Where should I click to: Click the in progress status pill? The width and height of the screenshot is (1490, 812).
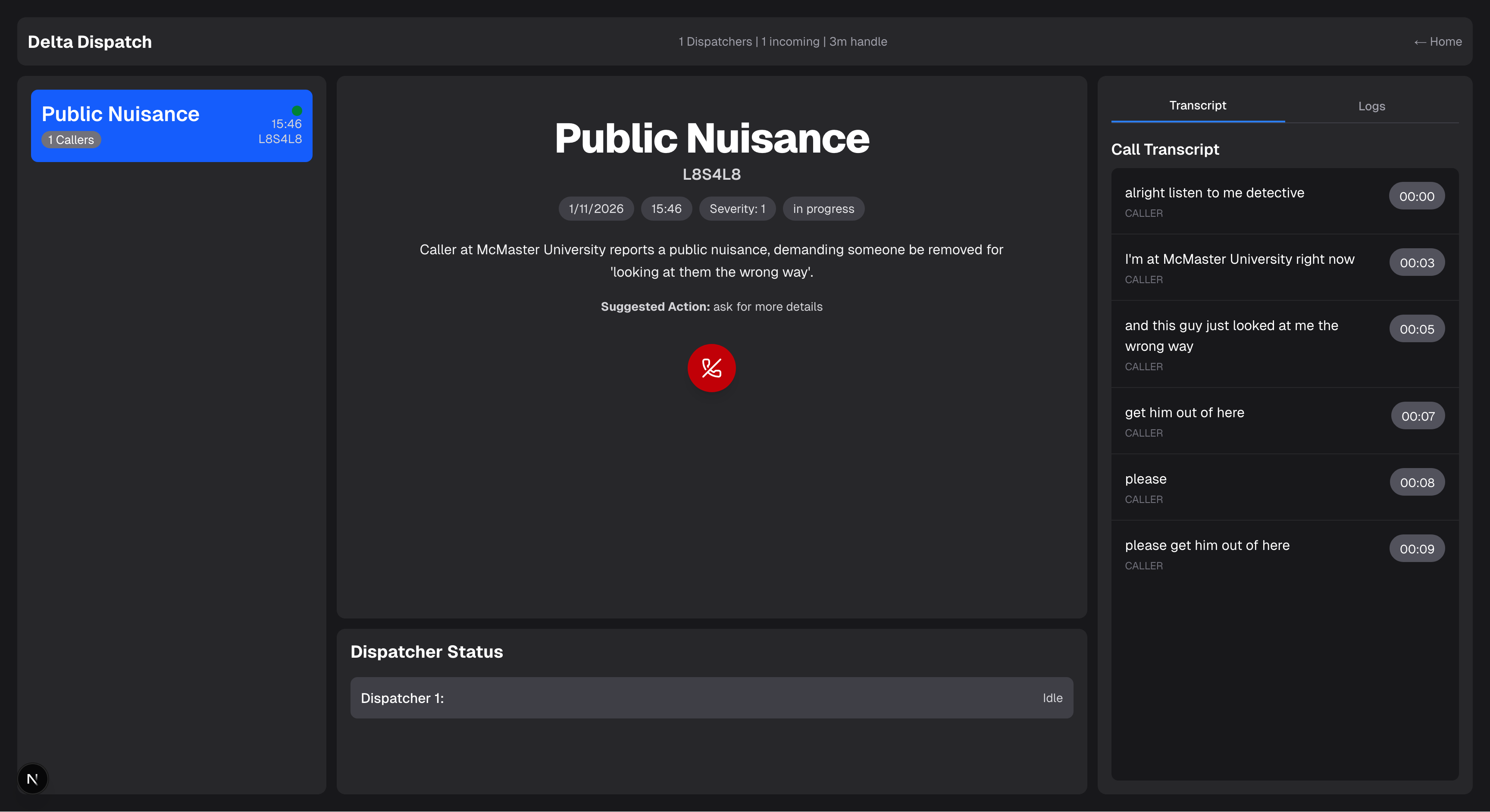tap(823, 209)
